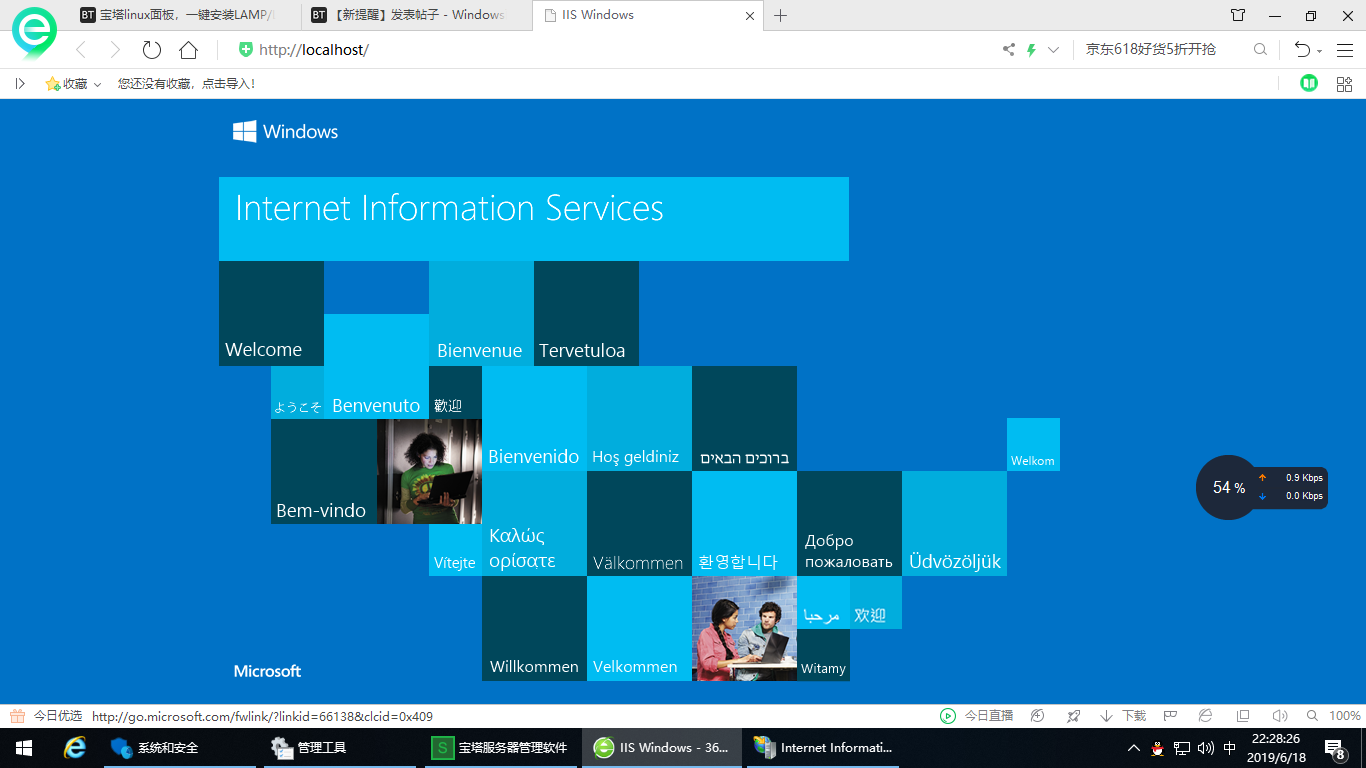Viewport: 1366px width, 768px height.
Task: Click the IE compatibility mode icon in status bar
Action: coord(1206,716)
